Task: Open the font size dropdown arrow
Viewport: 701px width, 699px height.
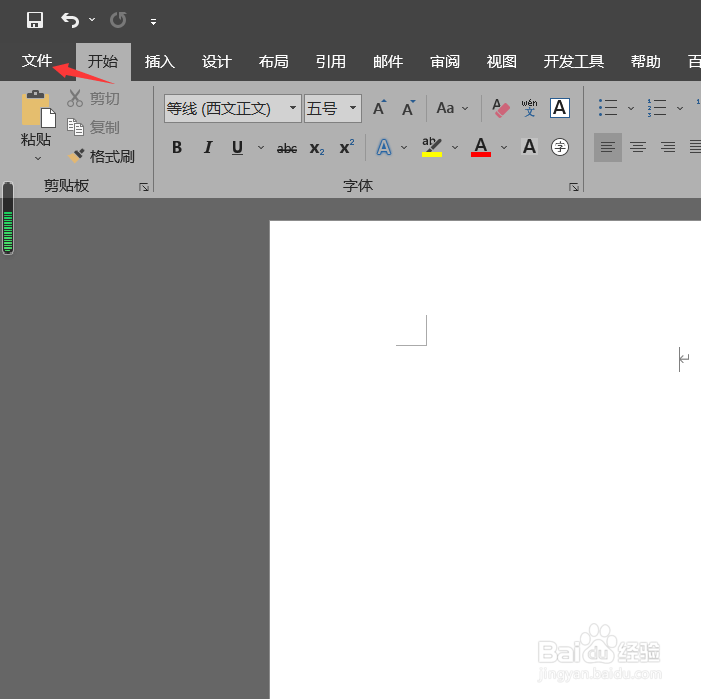Action: coord(353,108)
